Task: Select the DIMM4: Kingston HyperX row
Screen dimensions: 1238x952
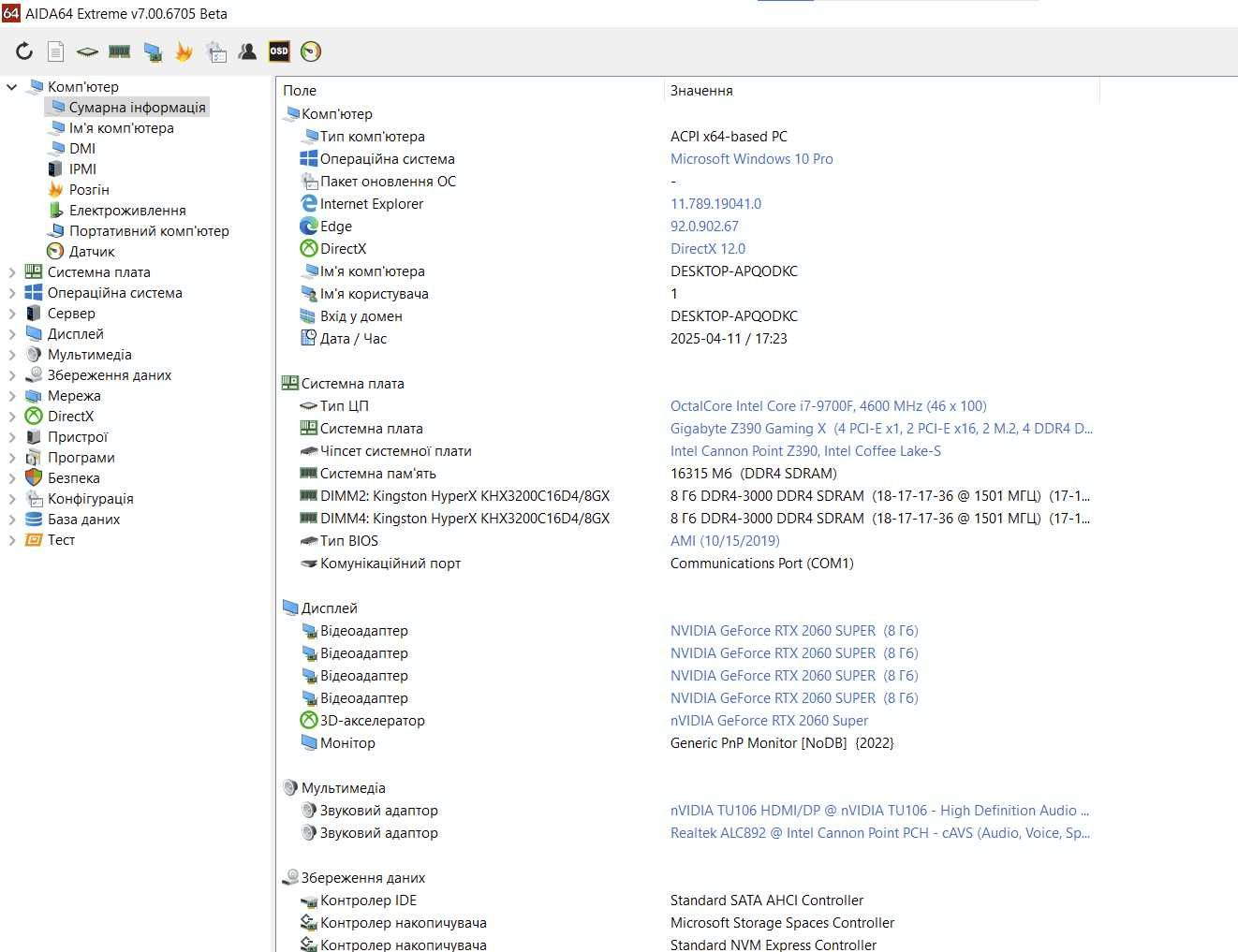Action: point(688,518)
